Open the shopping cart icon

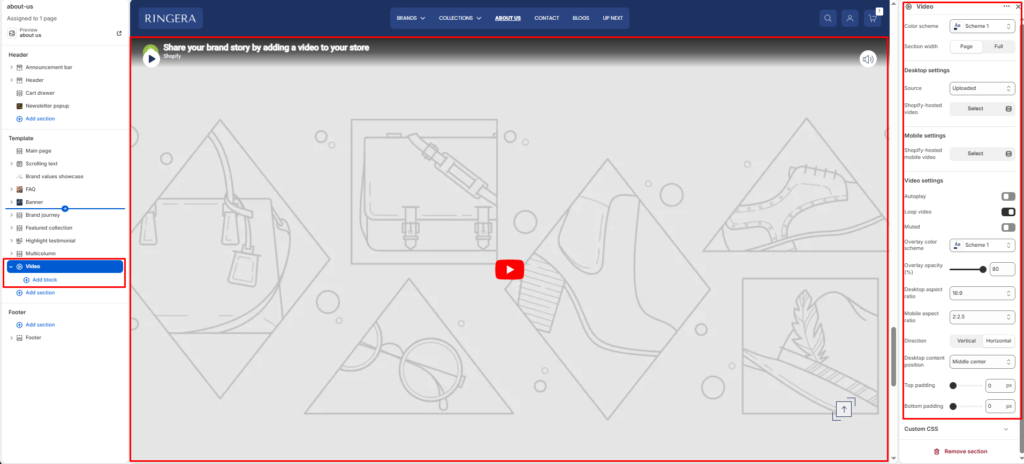coord(873,18)
